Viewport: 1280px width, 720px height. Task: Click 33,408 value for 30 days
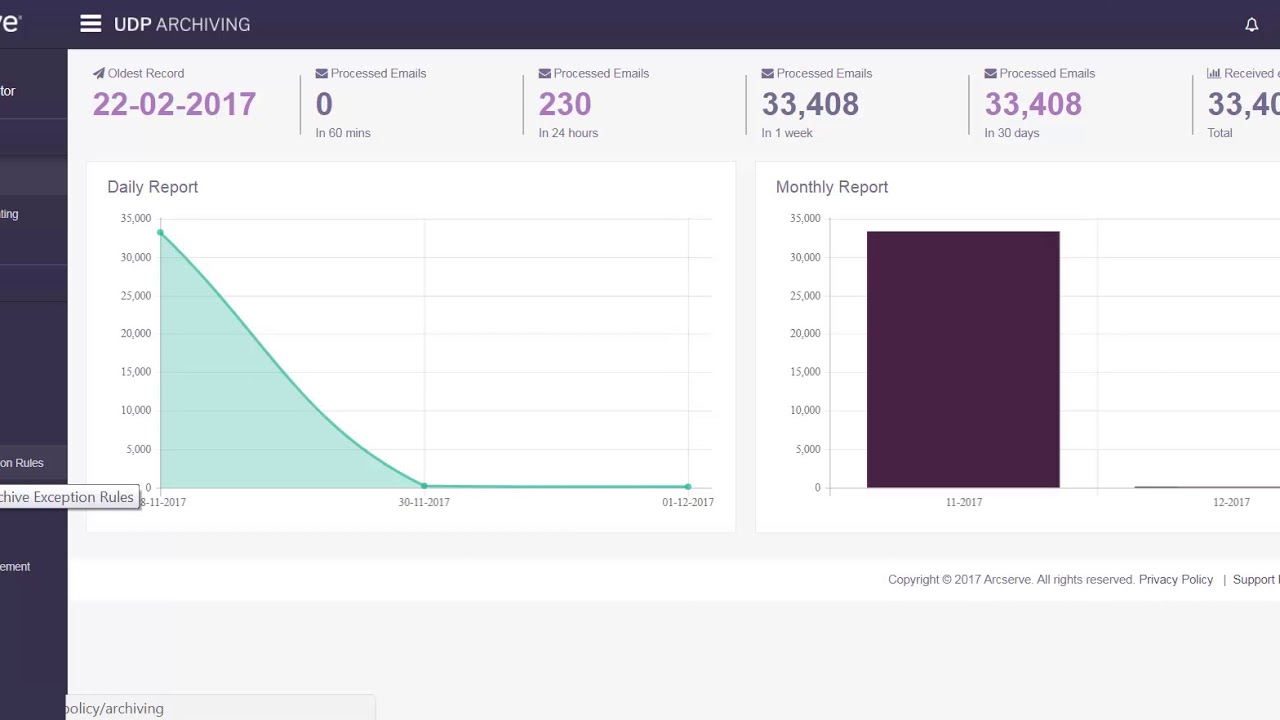click(1033, 104)
